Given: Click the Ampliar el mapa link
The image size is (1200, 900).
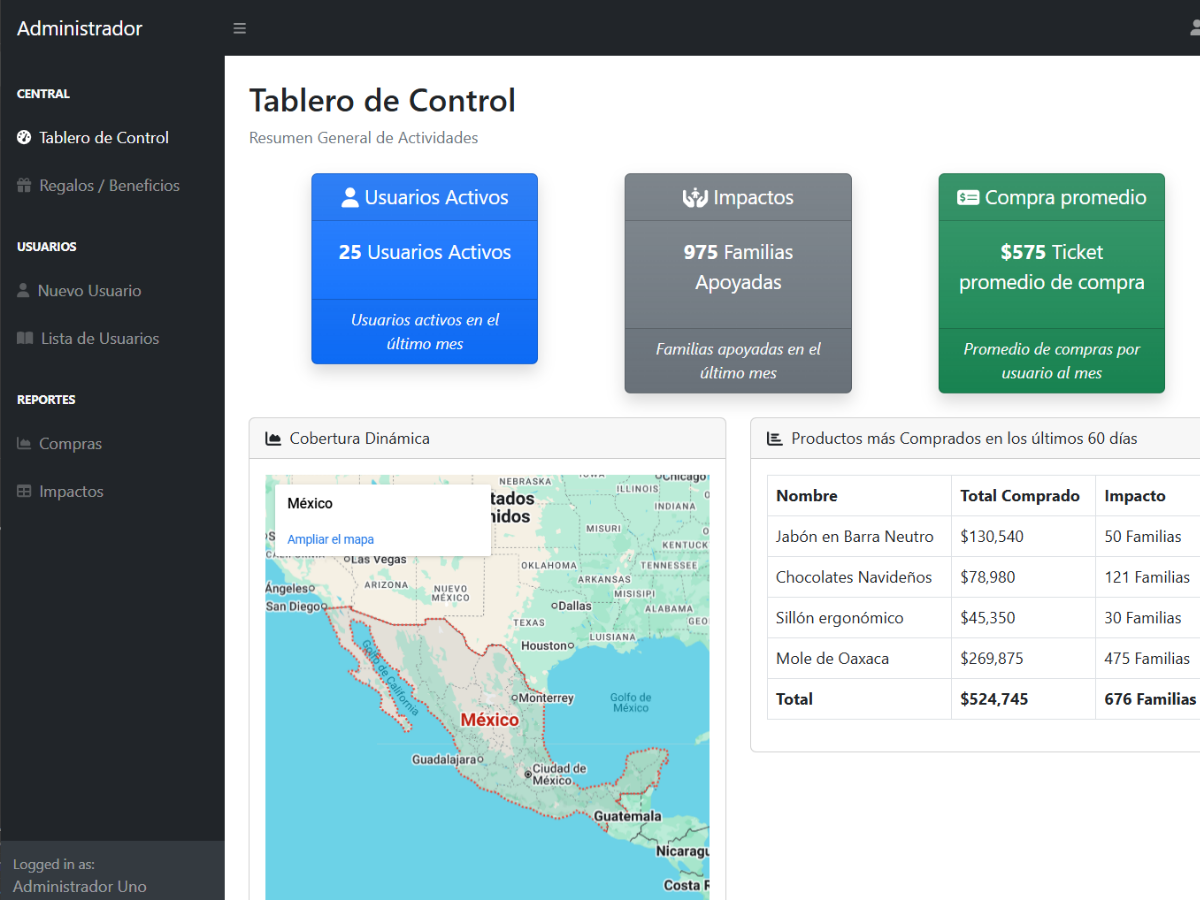Looking at the screenshot, I should click(330, 540).
